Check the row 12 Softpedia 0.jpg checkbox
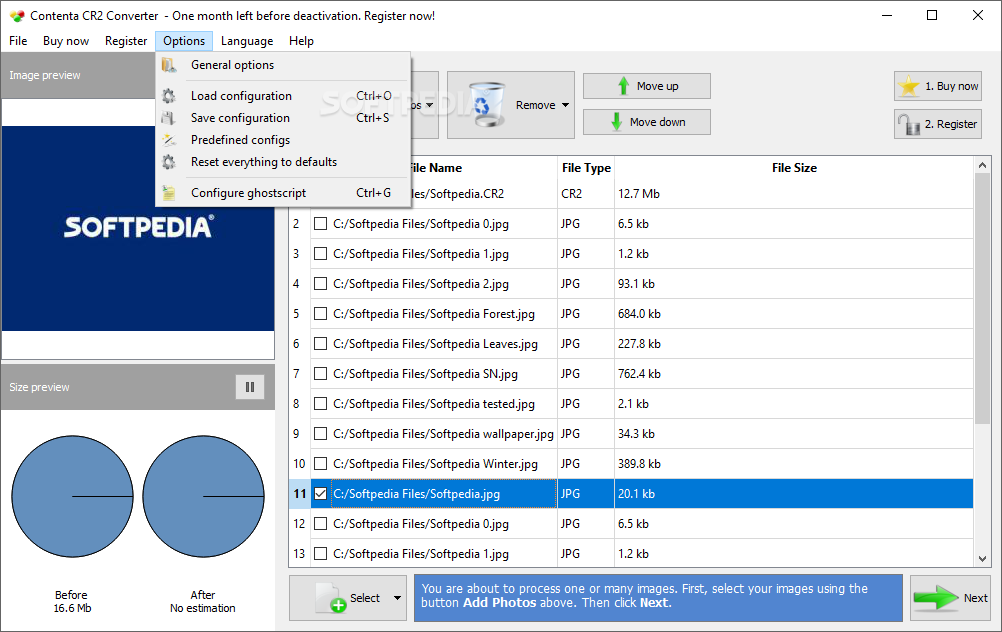This screenshot has height=632, width=1002. [x=321, y=524]
